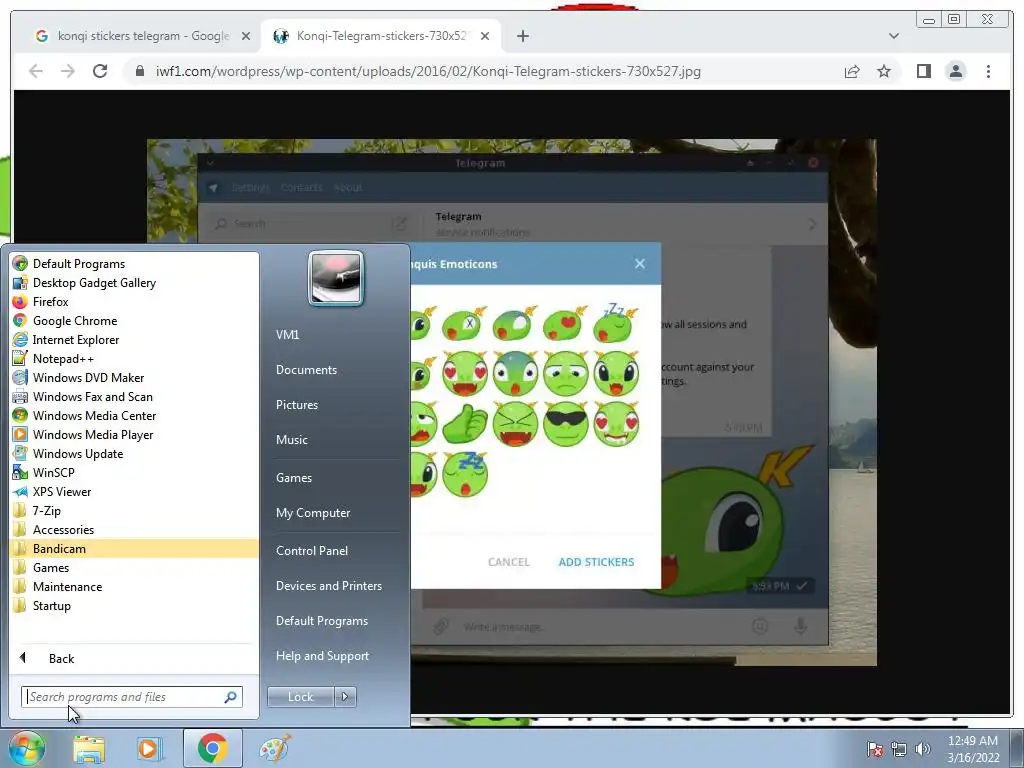The image size is (1024, 768).
Task: Click Chrome taskbar button
Action: coord(212,748)
